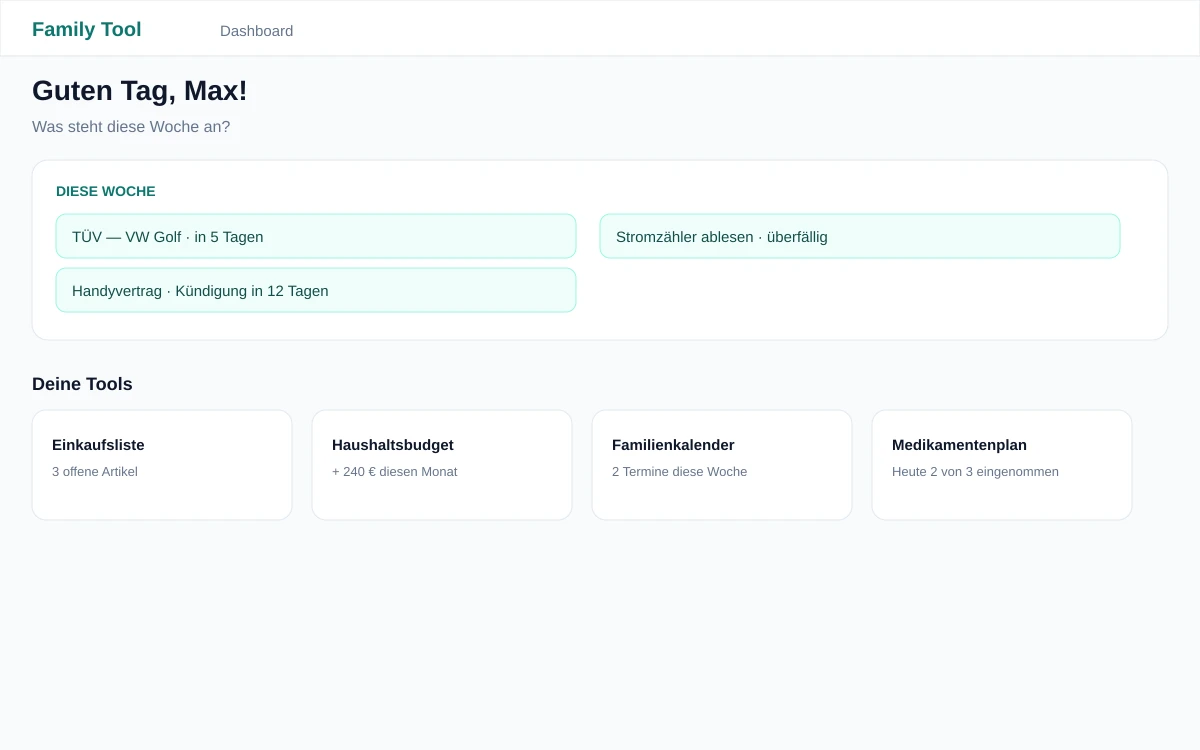Click the Family Tool logo
Viewport: 1200px width, 750px height.
87,29
